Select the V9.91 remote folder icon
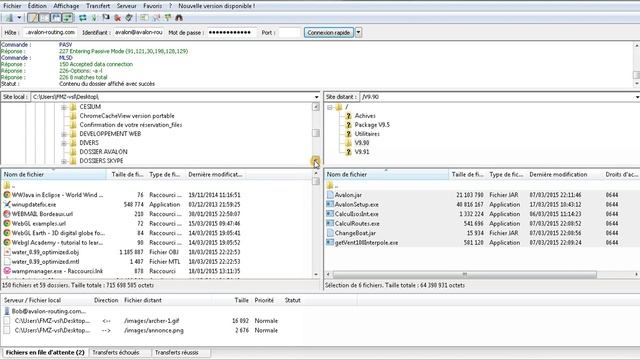The height and width of the screenshot is (360, 640). tap(348, 152)
